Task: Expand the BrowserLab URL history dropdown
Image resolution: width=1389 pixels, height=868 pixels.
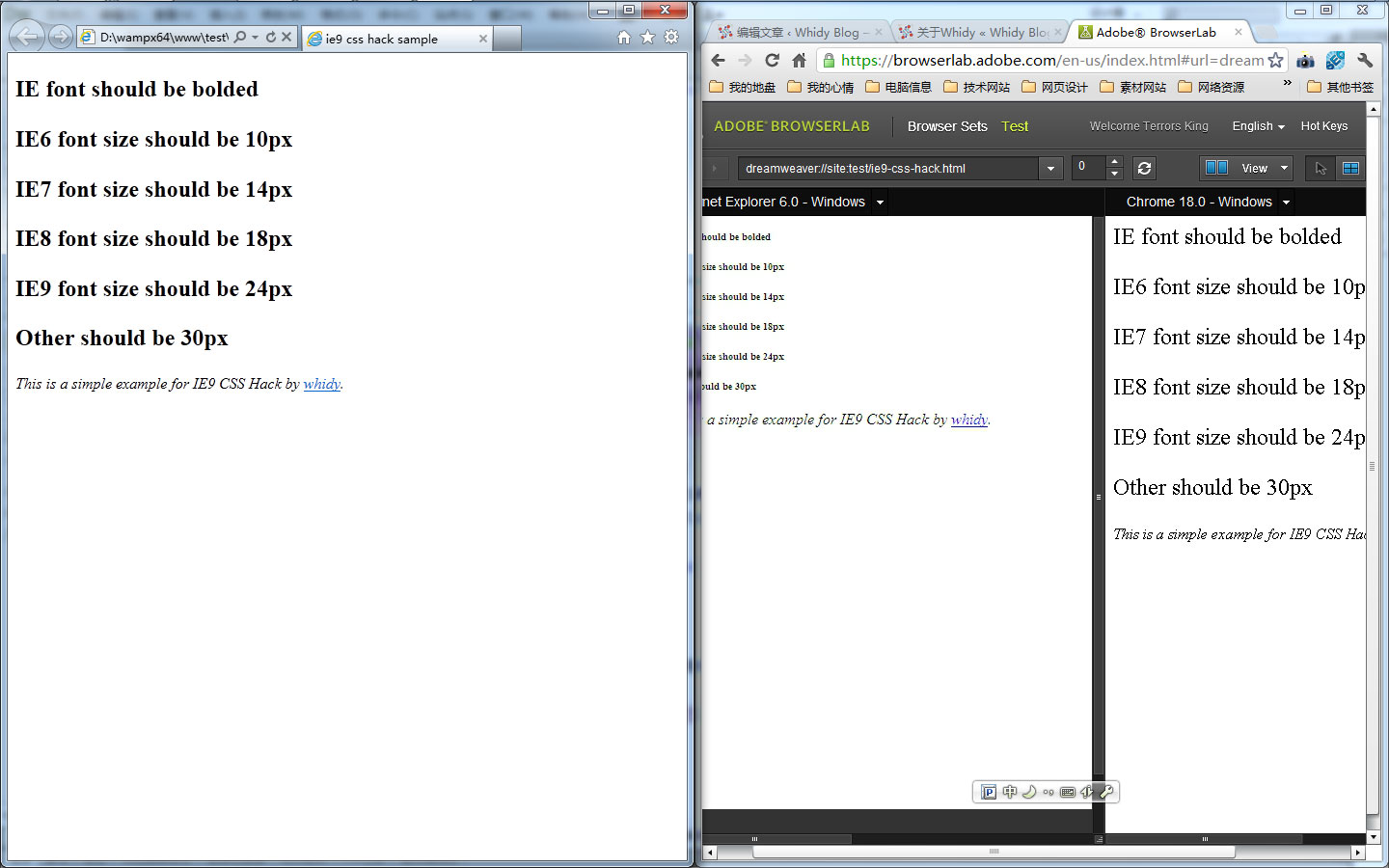Action: (1050, 168)
